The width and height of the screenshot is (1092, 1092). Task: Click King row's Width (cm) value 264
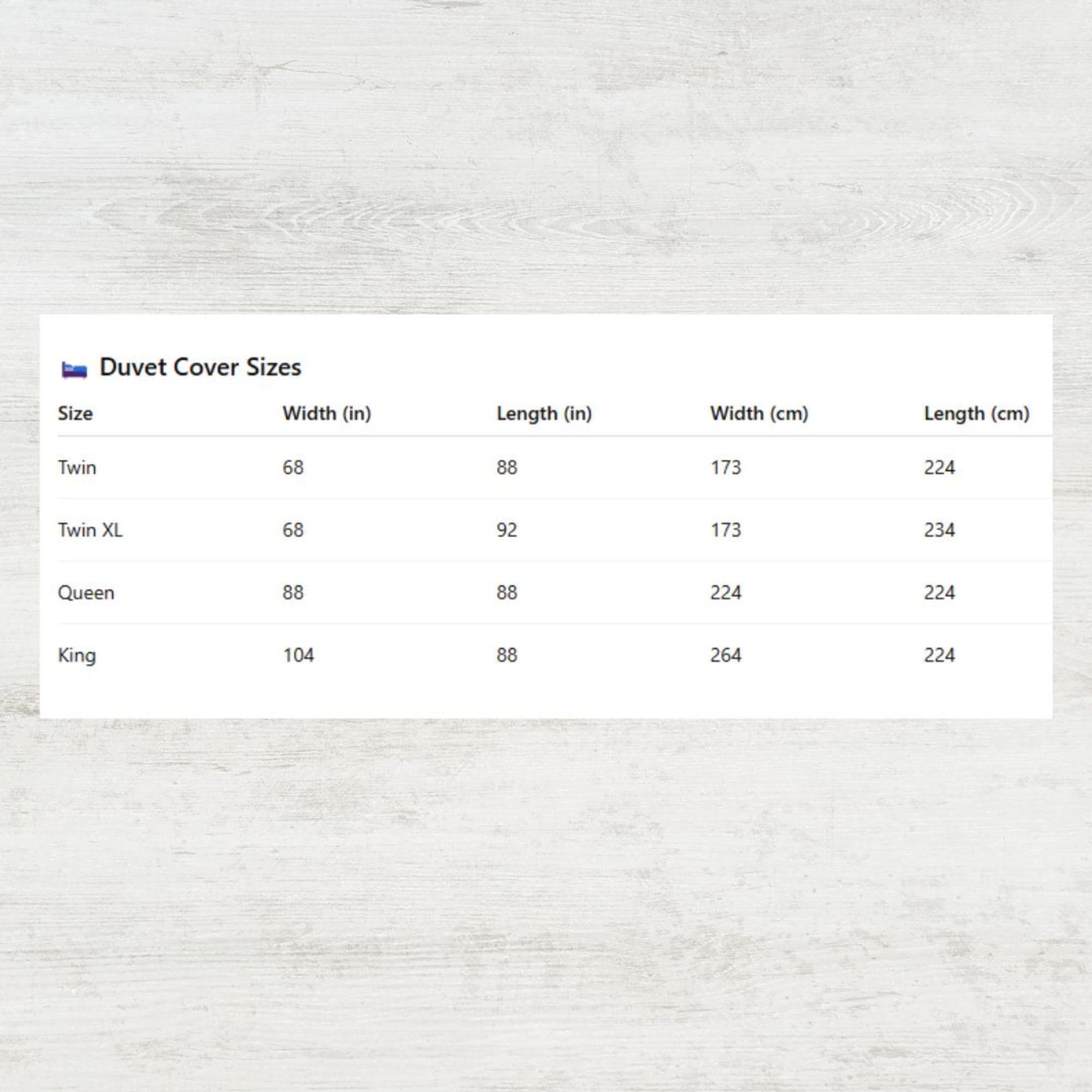pos(726,655)
